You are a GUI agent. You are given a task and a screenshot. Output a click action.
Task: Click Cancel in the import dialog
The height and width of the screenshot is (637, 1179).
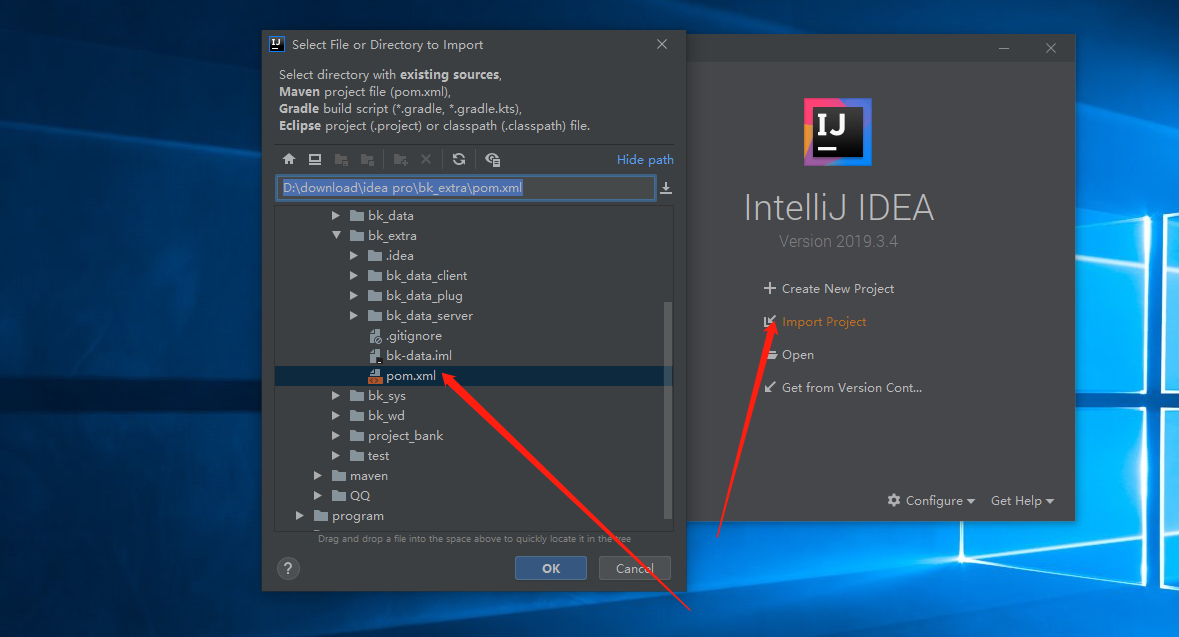634,569
